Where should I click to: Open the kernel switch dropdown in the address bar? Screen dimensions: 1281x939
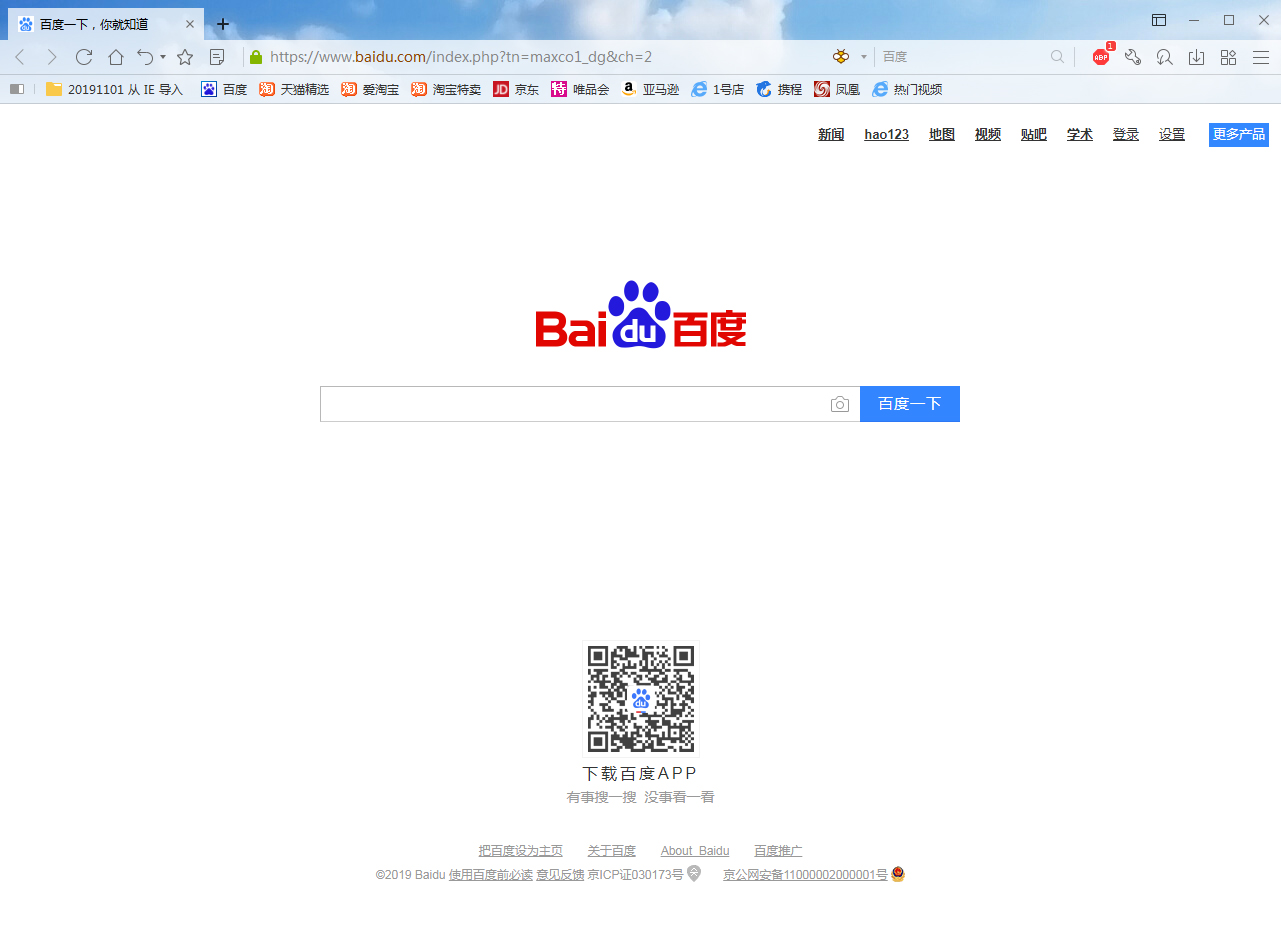coord(862,57)
